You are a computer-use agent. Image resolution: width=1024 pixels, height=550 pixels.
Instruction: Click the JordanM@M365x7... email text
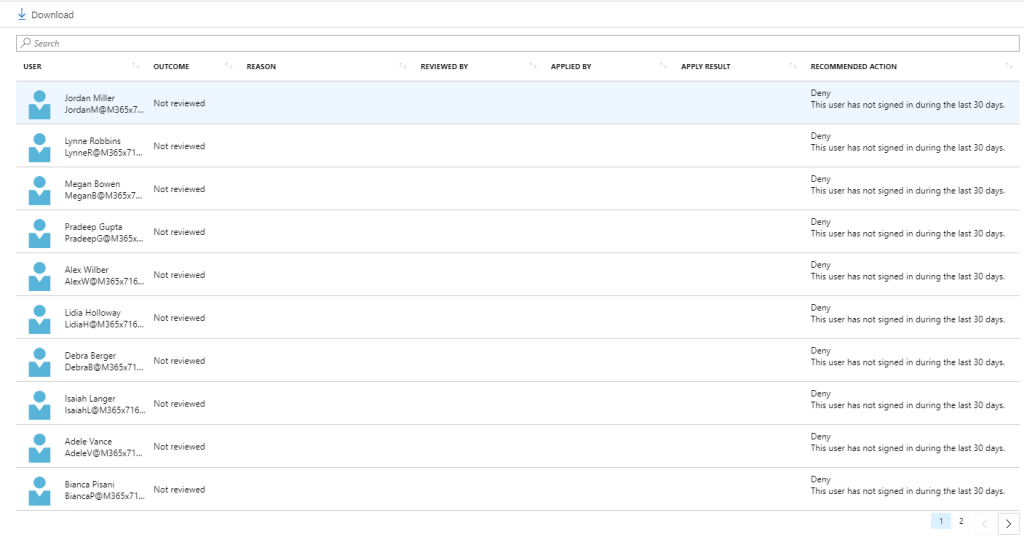pos(104,110)
